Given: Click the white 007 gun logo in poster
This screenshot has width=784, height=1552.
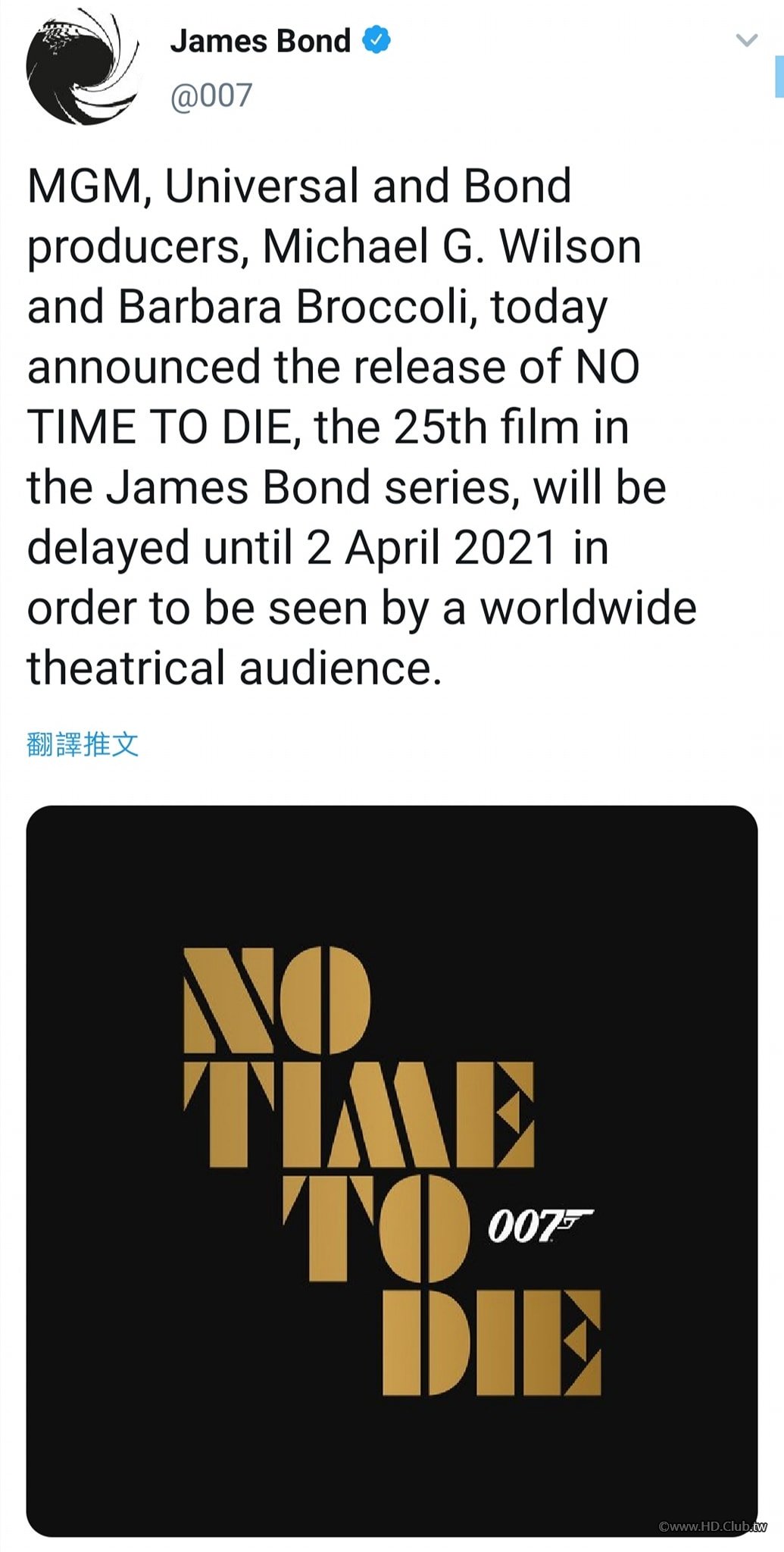Looking at the screenshot, I should point(540,1225).
